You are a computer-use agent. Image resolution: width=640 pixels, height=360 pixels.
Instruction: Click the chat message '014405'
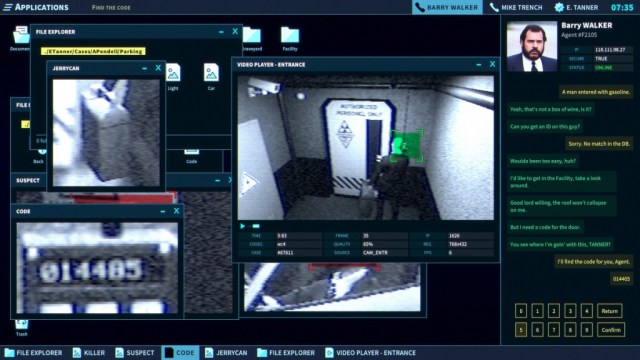tap(621, 279)
